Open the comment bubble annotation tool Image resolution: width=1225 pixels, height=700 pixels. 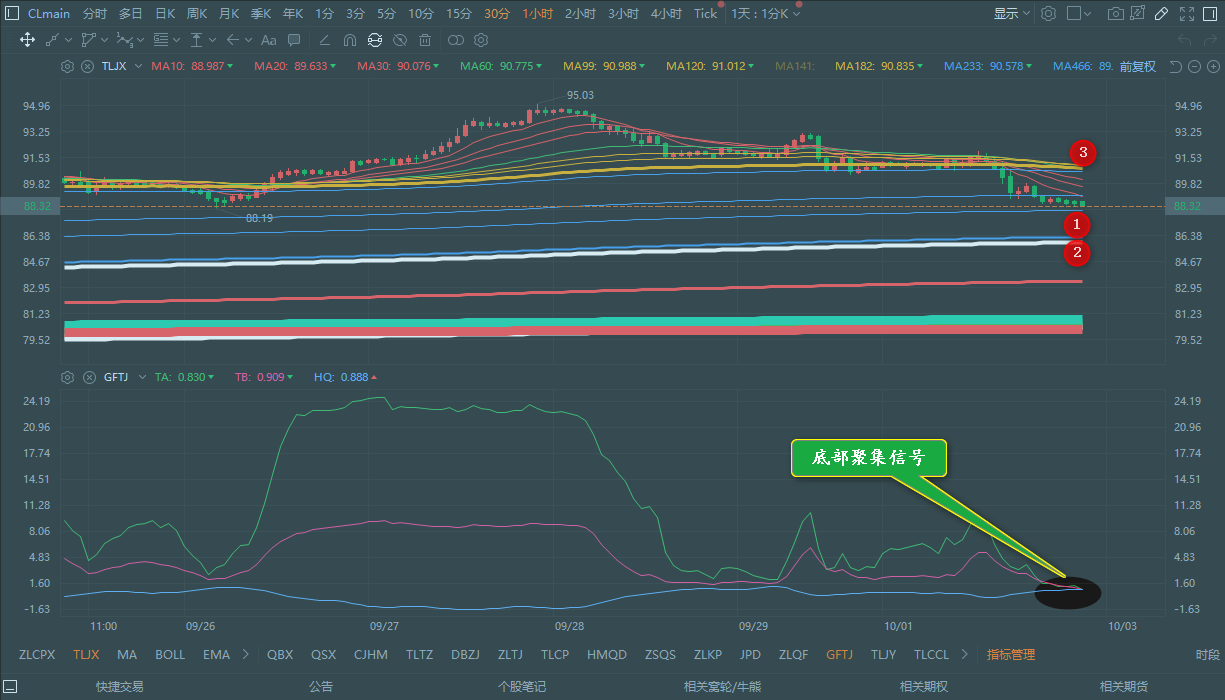pos(294,40)
